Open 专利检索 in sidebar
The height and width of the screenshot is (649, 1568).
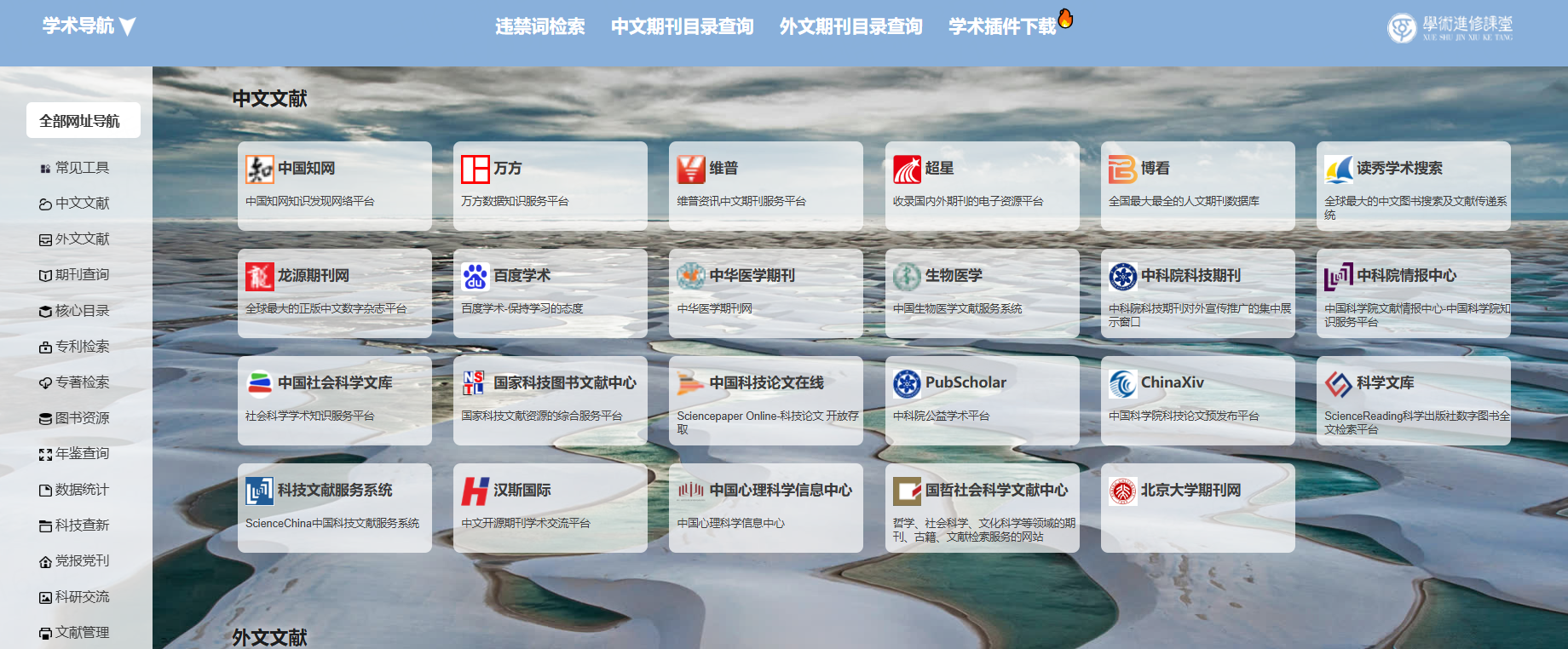click(75, 347)
